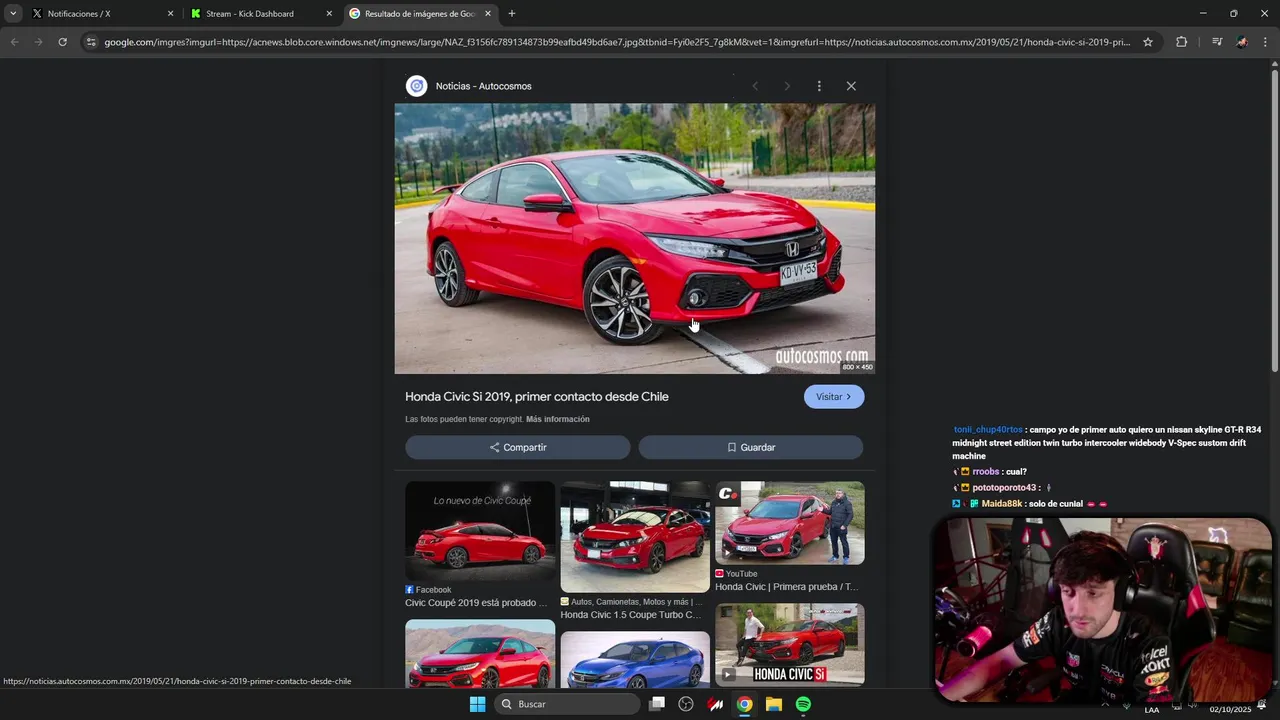Viewport: 1280px width, 720px height.
Task: Open a new browser tab
Action: [512, 14]
